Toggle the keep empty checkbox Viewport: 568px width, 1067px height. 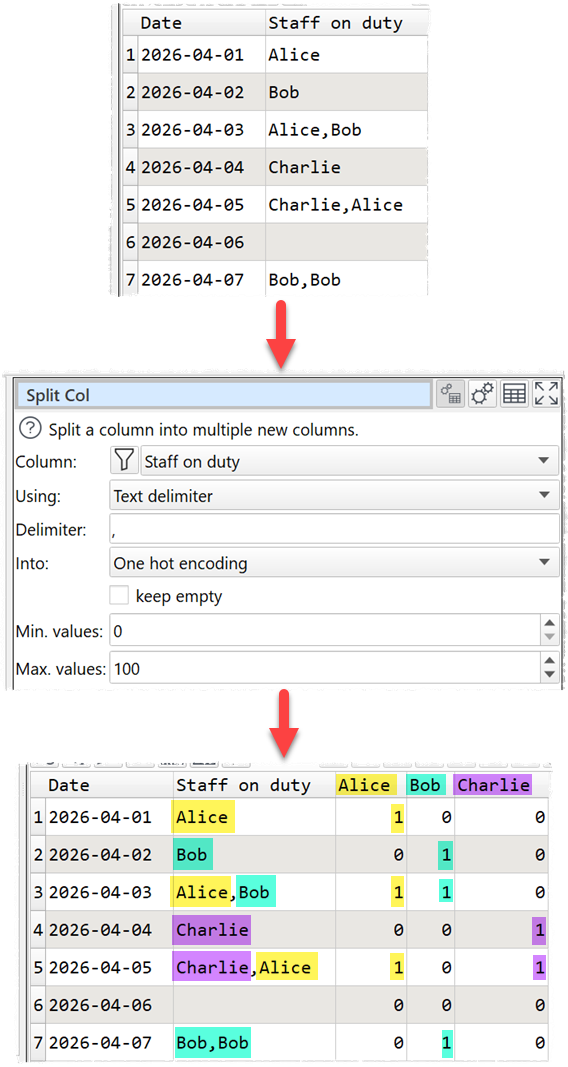[120, 597]
